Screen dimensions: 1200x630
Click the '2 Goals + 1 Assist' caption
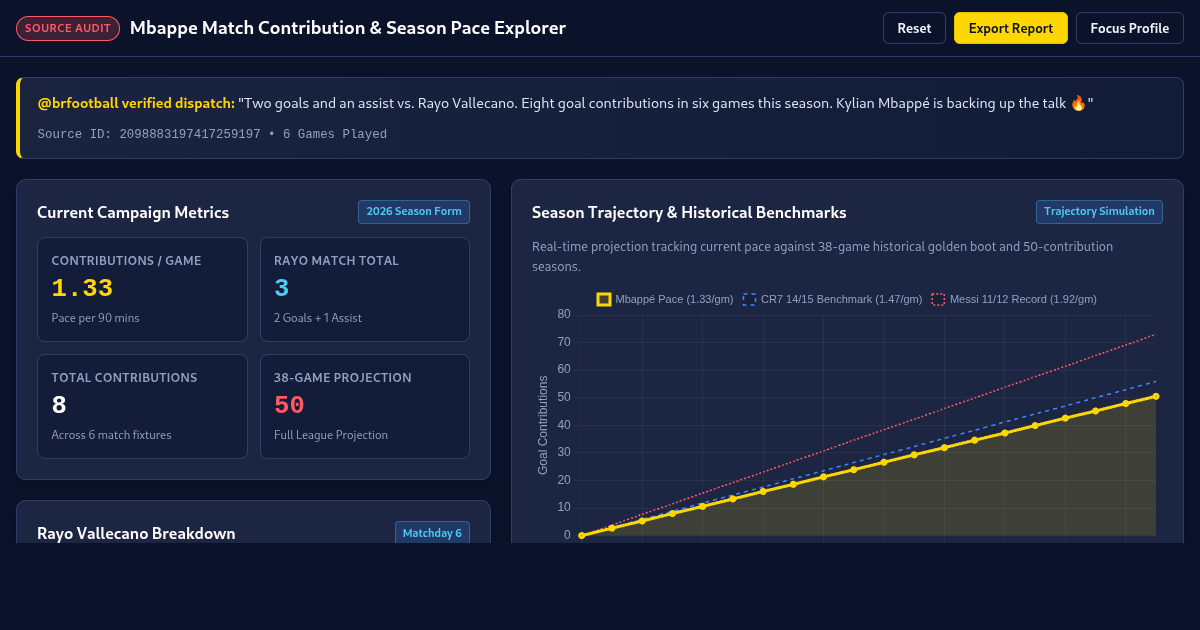(318, 318)
